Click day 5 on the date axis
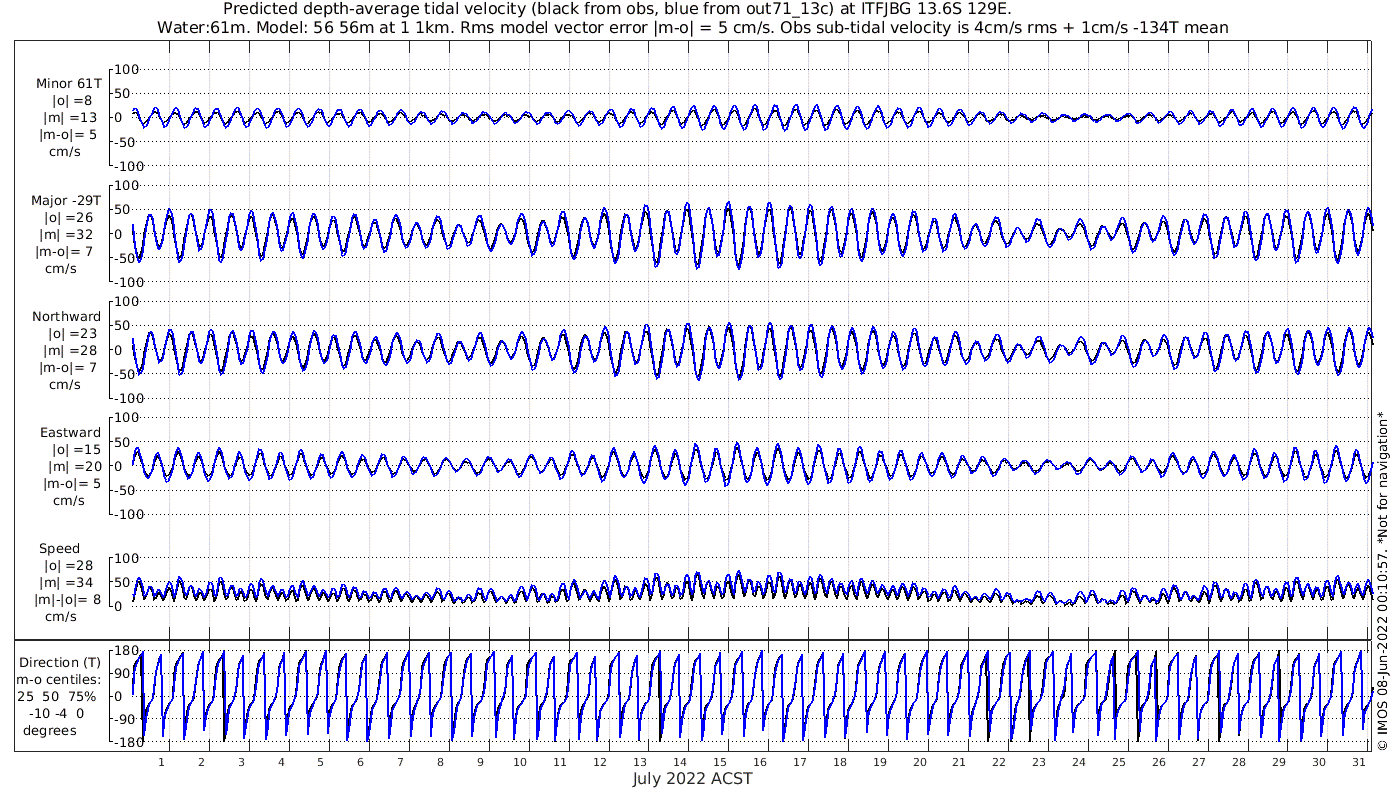This screenshot has height=800, width=1400. 321,762
